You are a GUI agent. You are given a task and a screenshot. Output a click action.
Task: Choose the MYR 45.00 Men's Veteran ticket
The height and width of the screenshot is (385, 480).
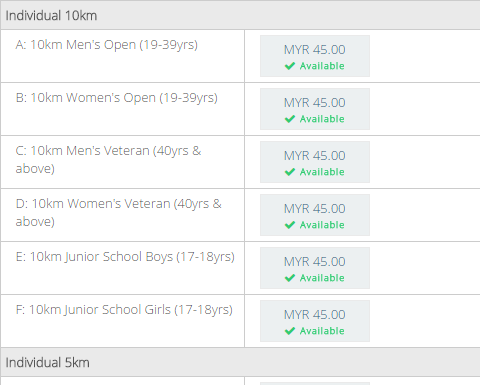pos(315,162)
